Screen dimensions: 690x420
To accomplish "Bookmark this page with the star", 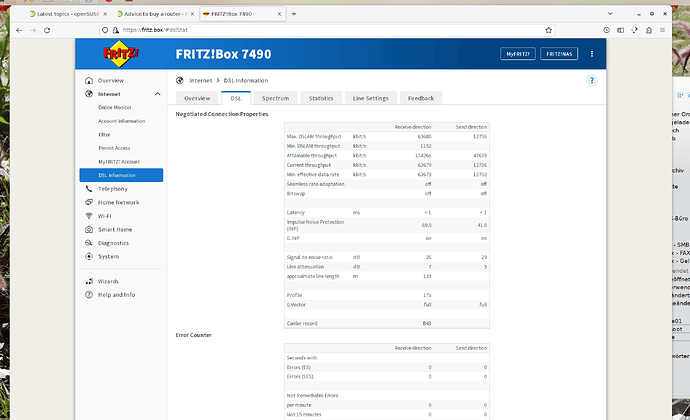I will (x=548, y=30).
